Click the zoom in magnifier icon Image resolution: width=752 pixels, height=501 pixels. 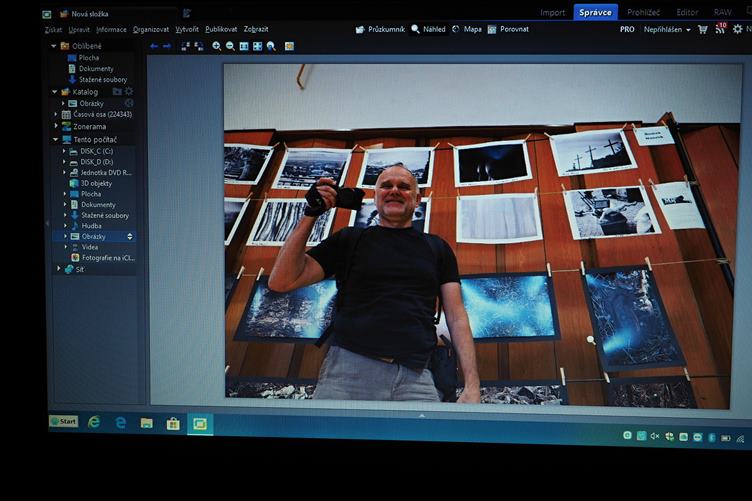(217, 46)
